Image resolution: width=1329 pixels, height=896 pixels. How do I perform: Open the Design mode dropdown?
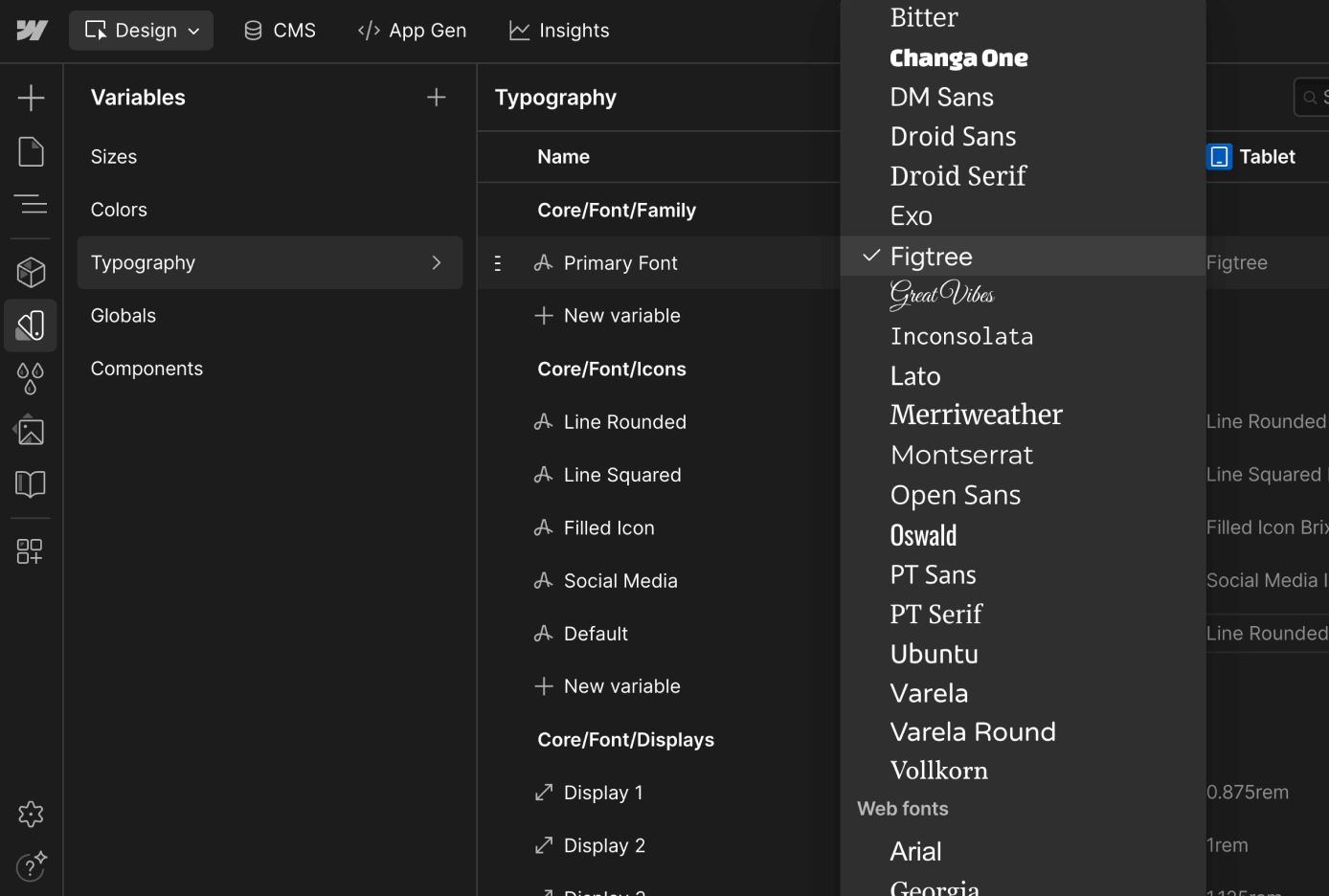click(141, 30)
